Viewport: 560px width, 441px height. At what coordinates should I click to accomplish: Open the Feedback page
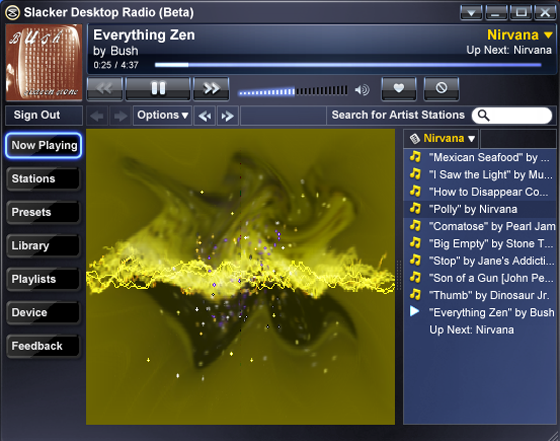pos(43,346)
